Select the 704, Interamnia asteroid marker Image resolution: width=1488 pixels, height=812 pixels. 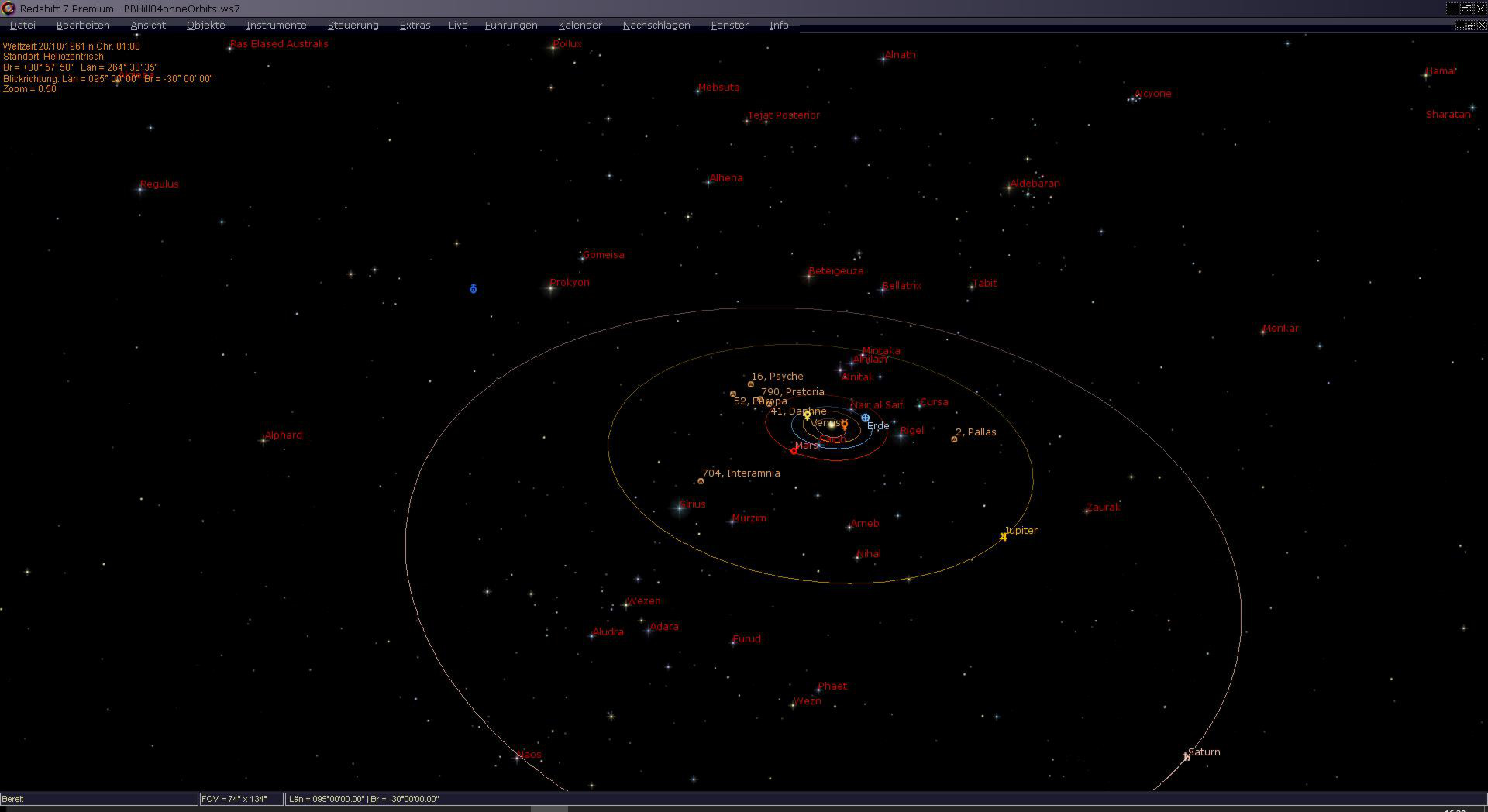tap(701, 481)
